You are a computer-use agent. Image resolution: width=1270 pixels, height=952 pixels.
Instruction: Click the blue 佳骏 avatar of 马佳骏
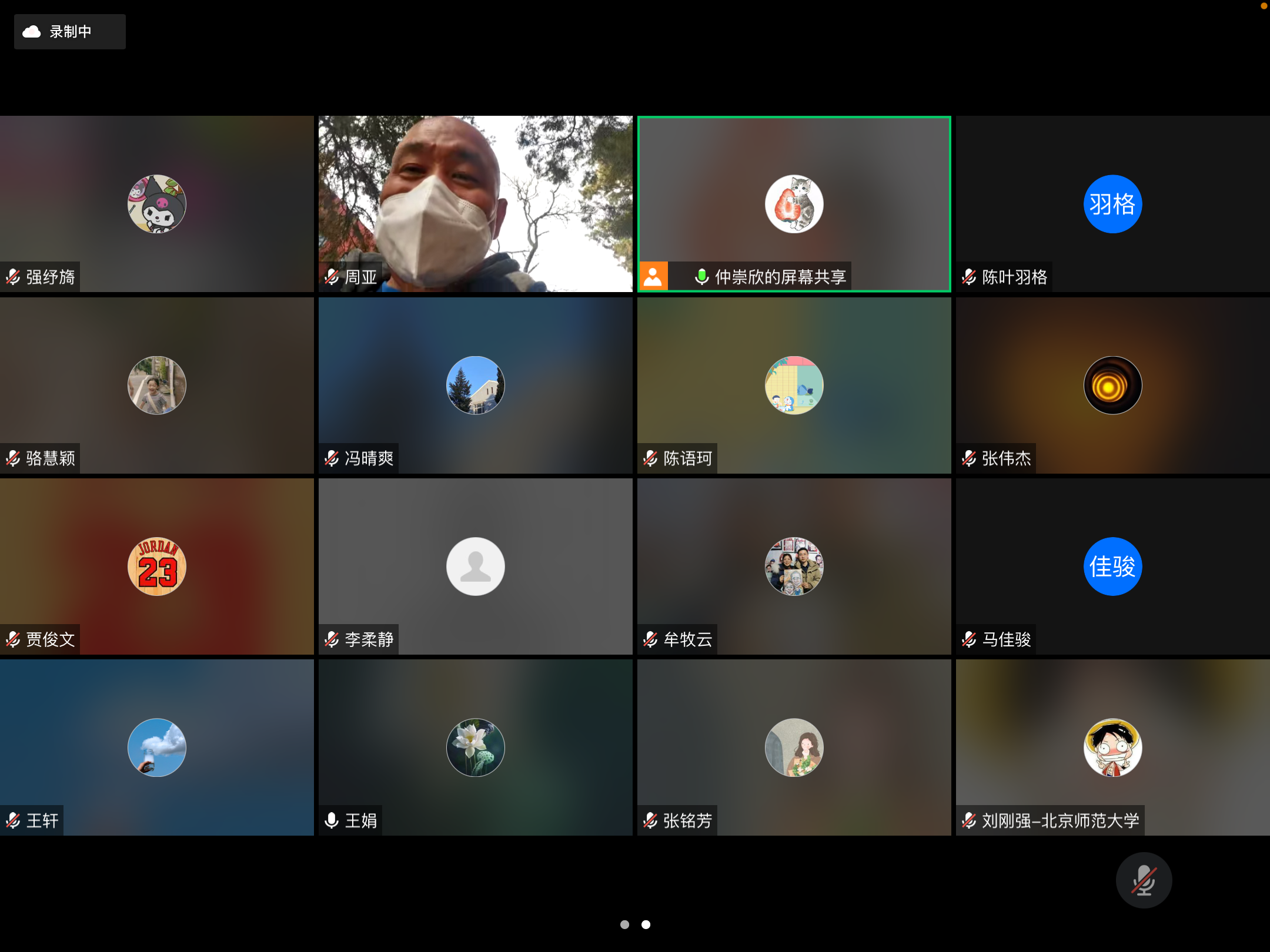click(x=1112, y=566)
